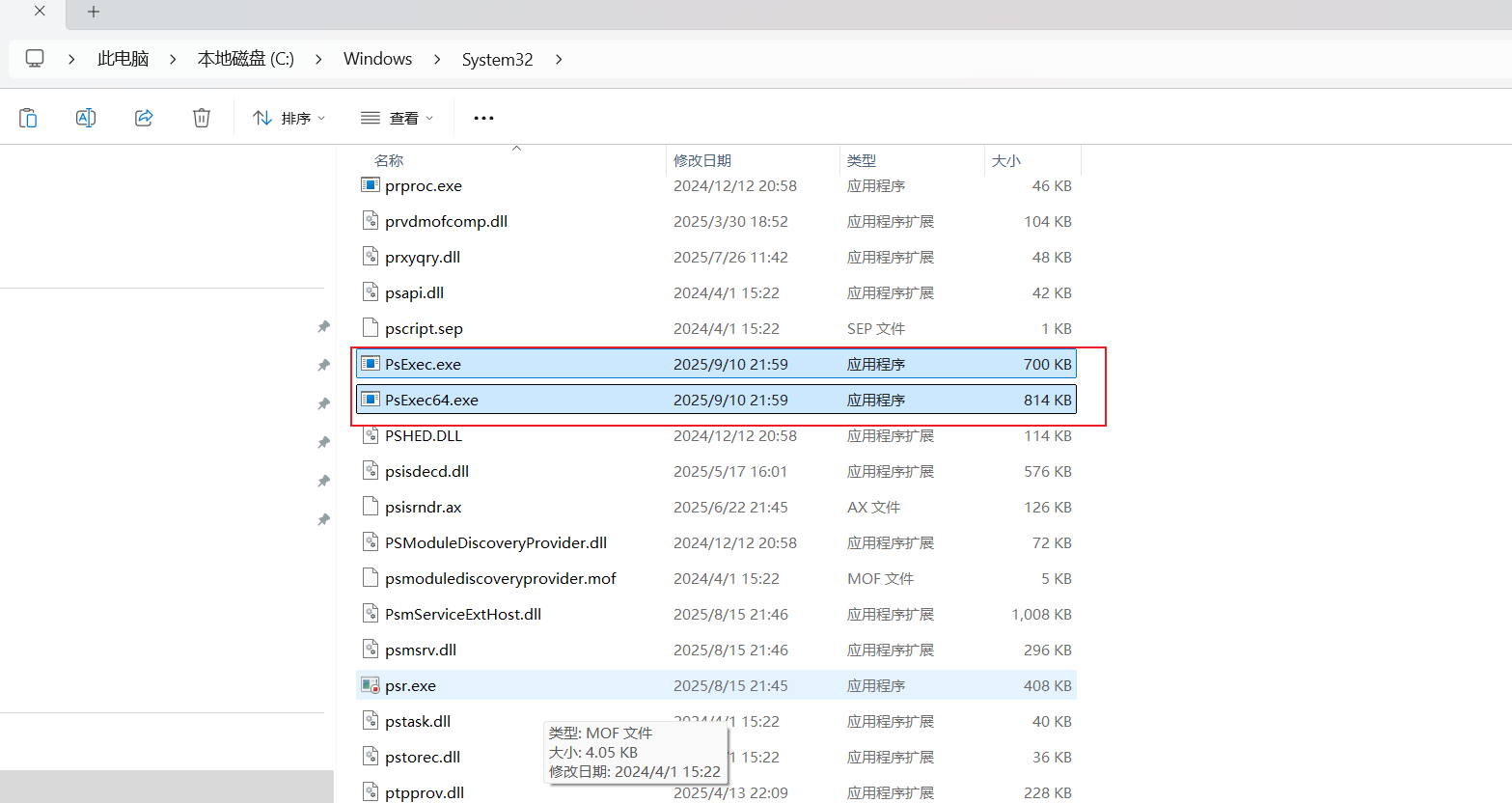
Task: Open a new tab with plus button
Action: click(94, 12)
